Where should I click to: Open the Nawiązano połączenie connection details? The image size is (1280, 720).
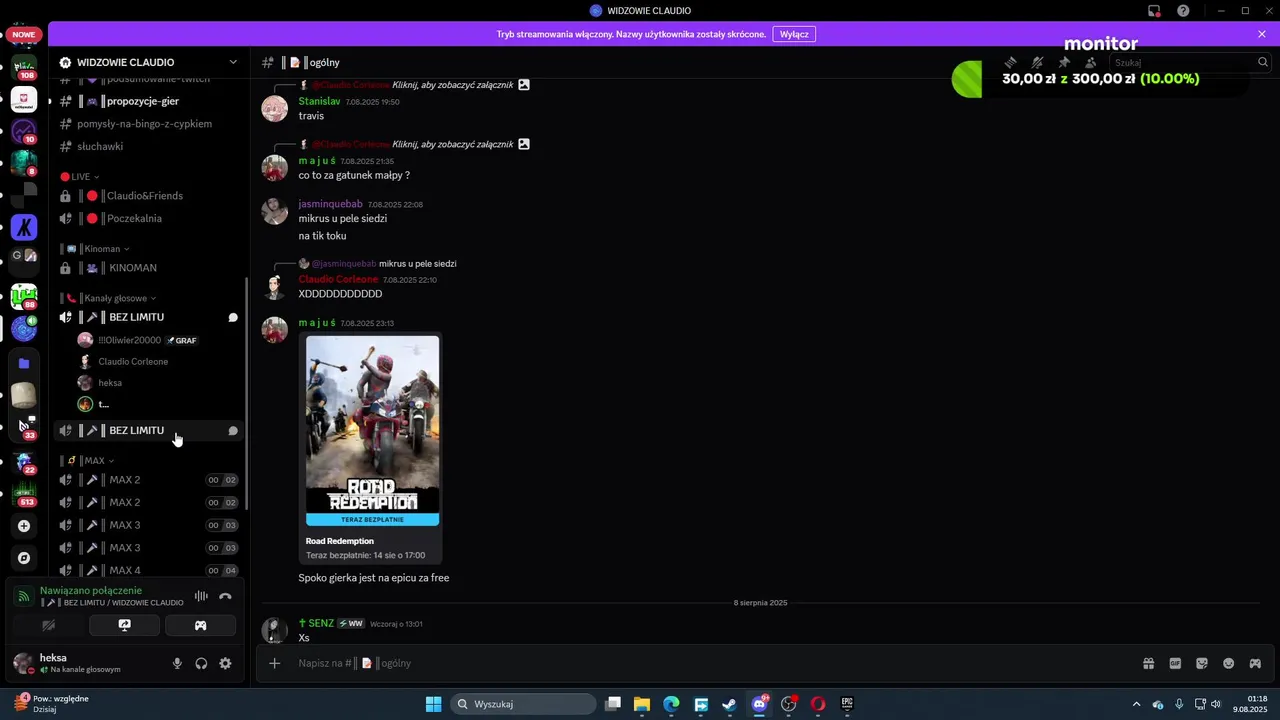click(x=91, y=591)
